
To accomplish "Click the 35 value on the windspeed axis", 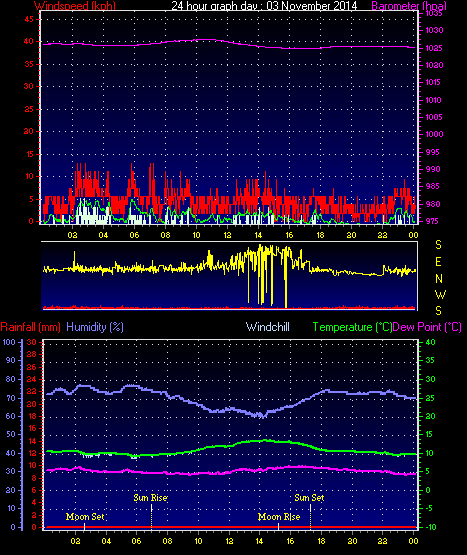I will (x=29, y=64).
